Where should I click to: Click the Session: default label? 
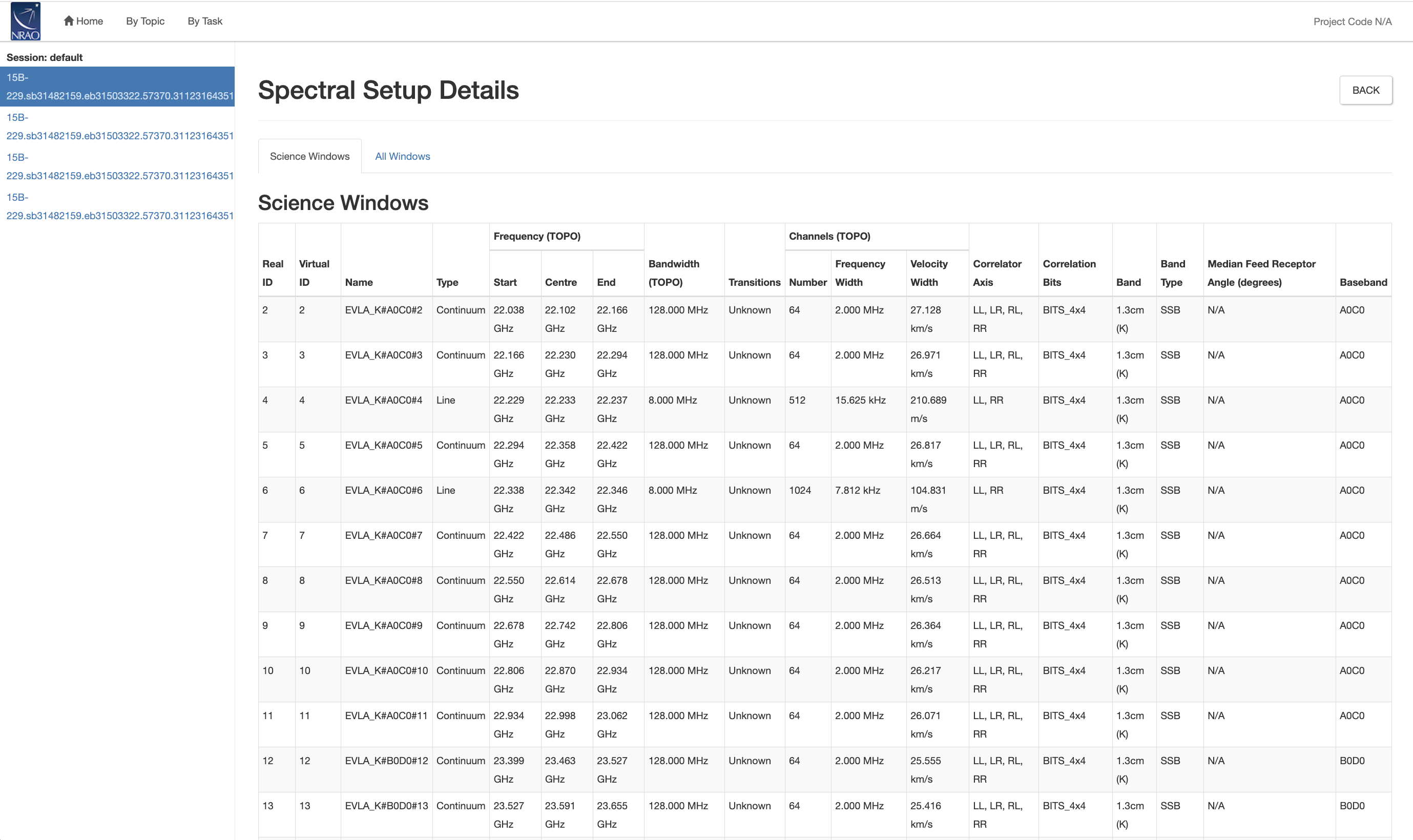coord(44,57)
